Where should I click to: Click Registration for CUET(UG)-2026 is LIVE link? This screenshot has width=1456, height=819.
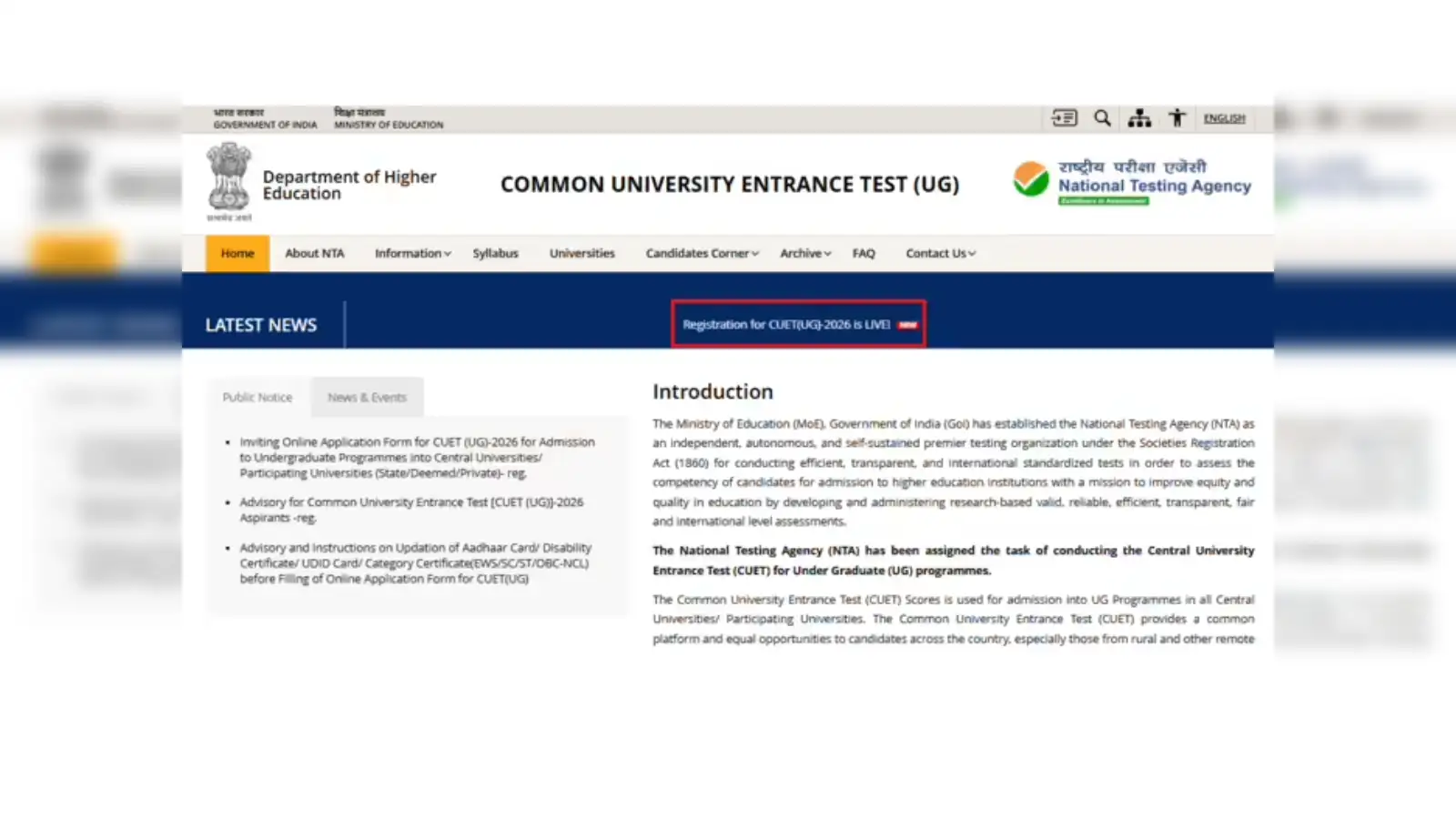pyautogui.click(x=786, y=325)
